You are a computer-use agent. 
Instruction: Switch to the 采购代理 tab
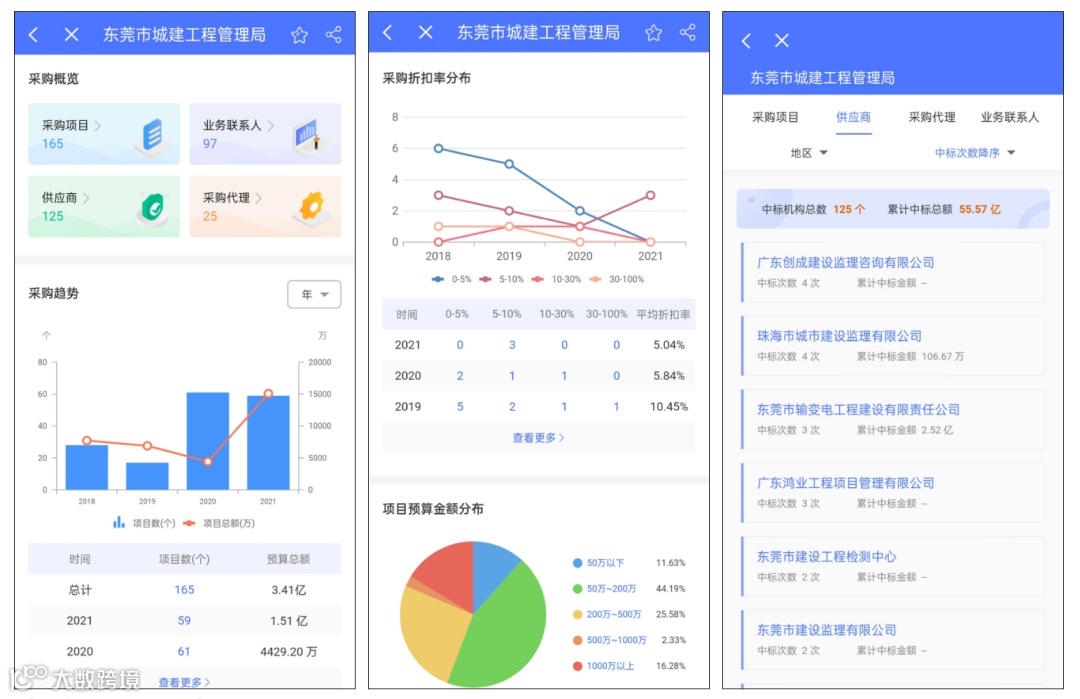click(931, 118)
